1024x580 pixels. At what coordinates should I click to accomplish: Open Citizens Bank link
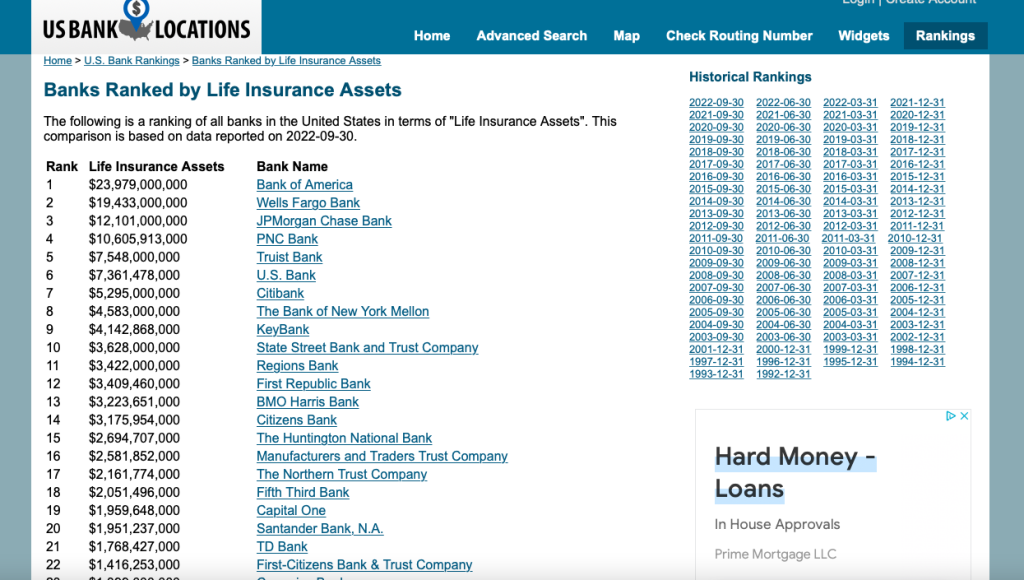point(296,420)
